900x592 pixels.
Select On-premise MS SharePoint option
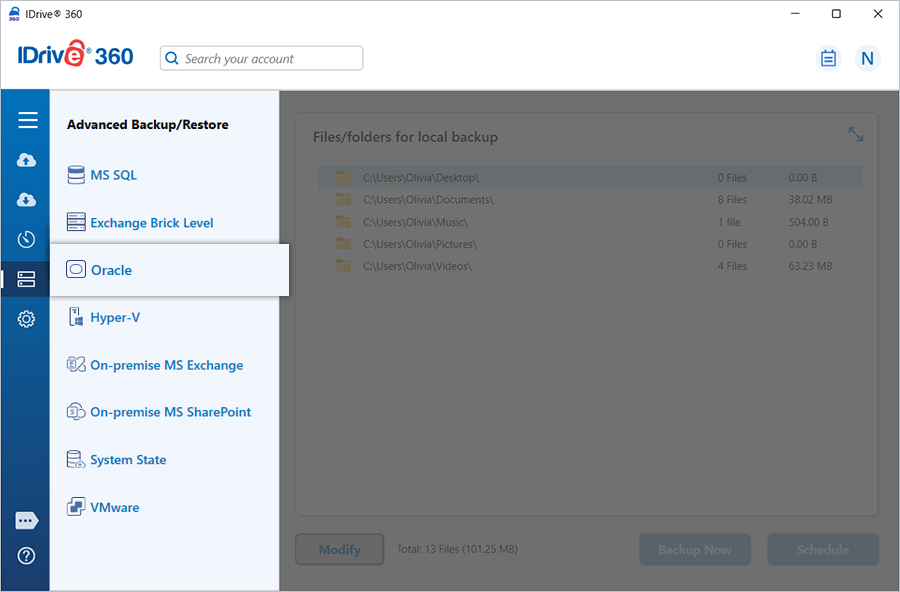[170, 412]
